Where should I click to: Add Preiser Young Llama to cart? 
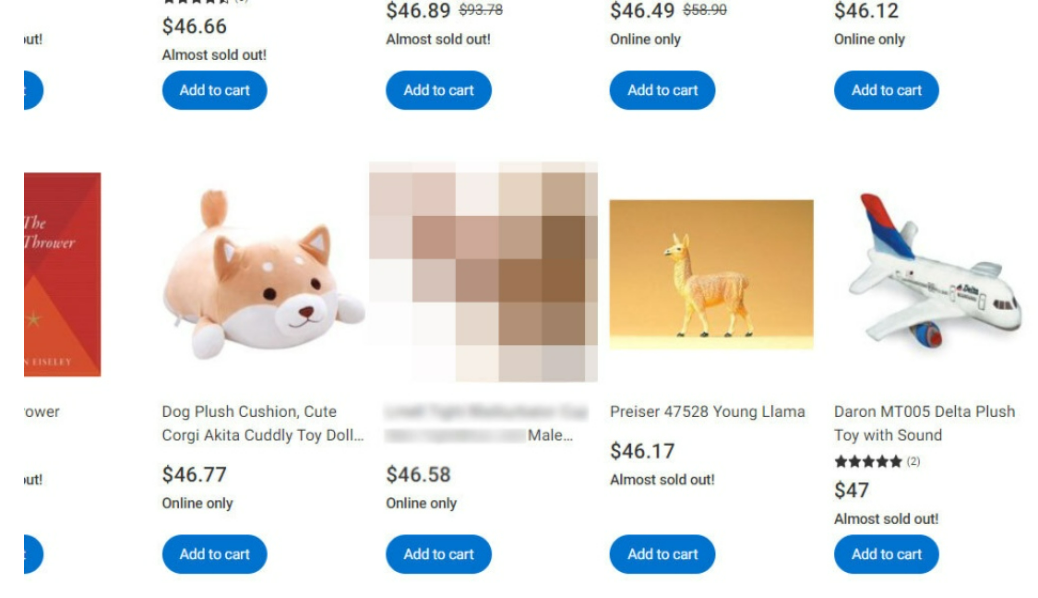pos(662,554)
